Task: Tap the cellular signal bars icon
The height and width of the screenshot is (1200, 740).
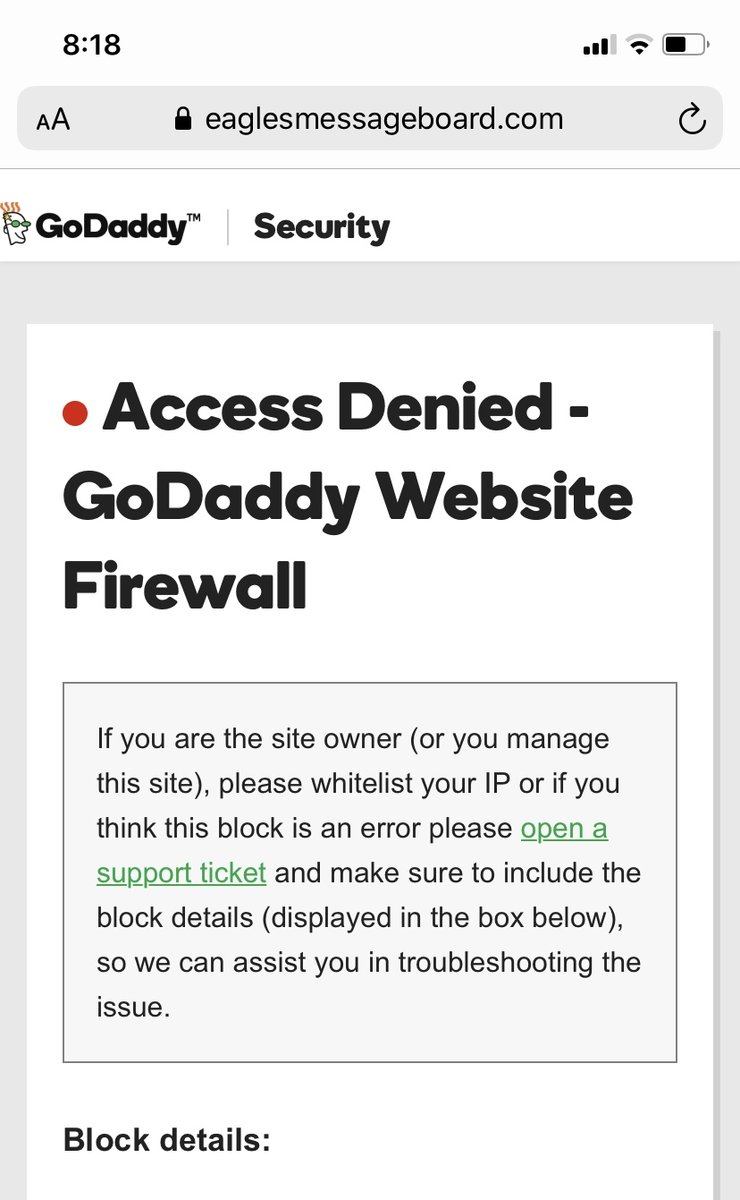Action: (x=599, y=45)
